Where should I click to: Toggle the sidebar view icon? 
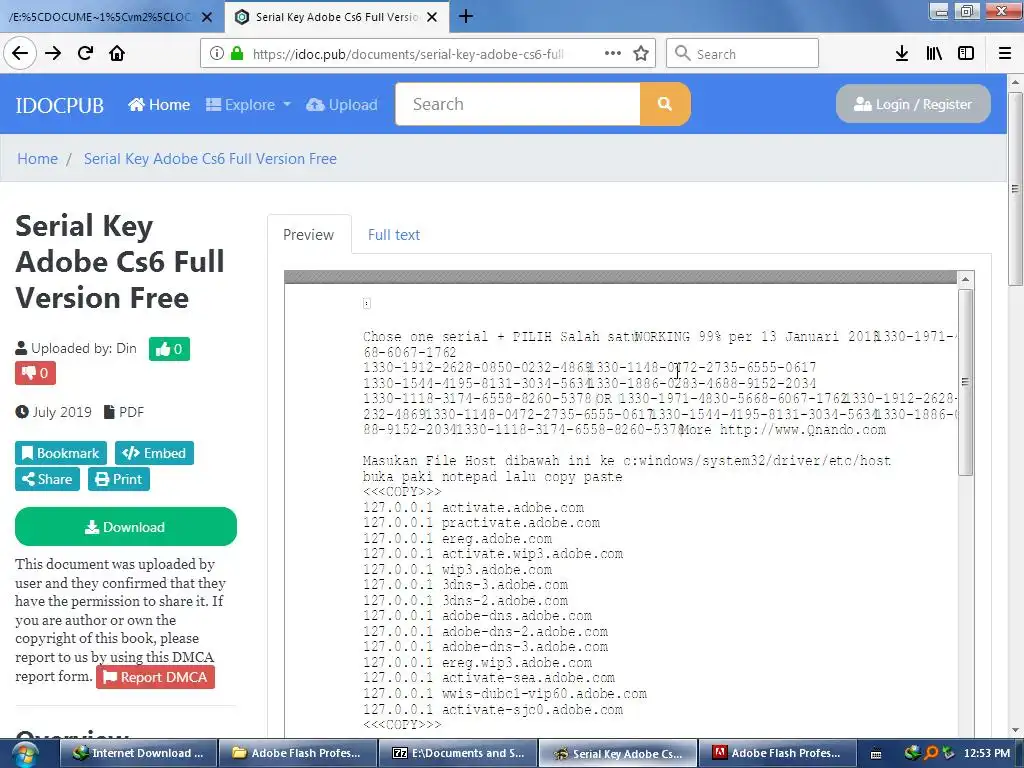pyautogui.click(x=966, y=53)
